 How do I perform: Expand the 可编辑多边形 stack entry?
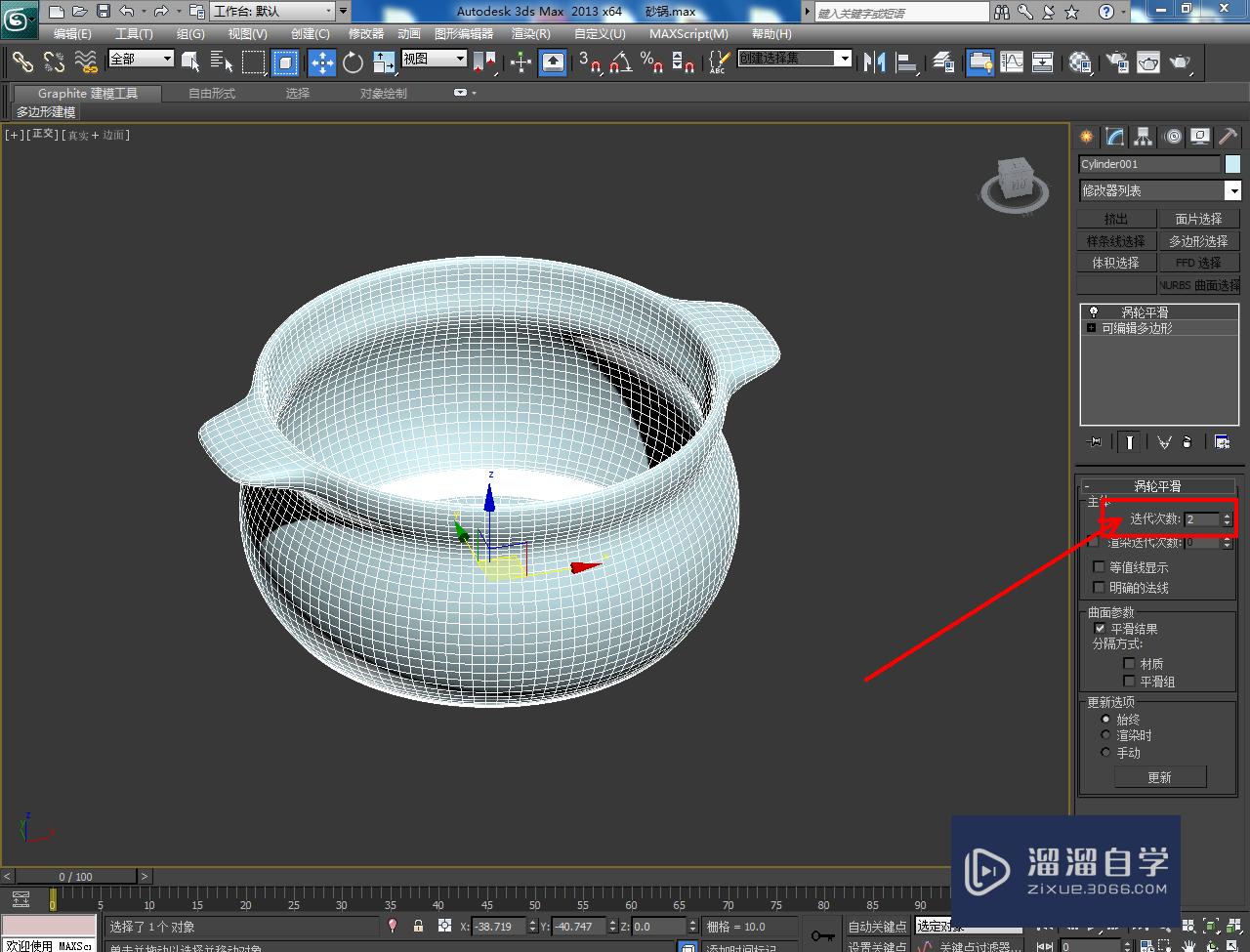coord(1091,328)
